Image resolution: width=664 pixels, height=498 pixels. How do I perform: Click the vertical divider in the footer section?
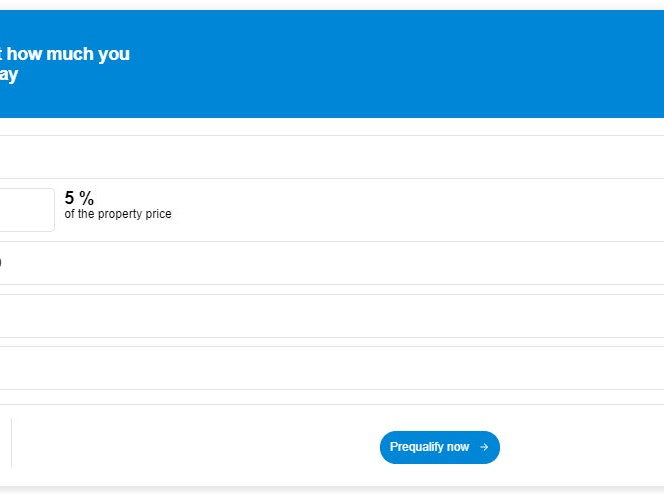point(11,443)
